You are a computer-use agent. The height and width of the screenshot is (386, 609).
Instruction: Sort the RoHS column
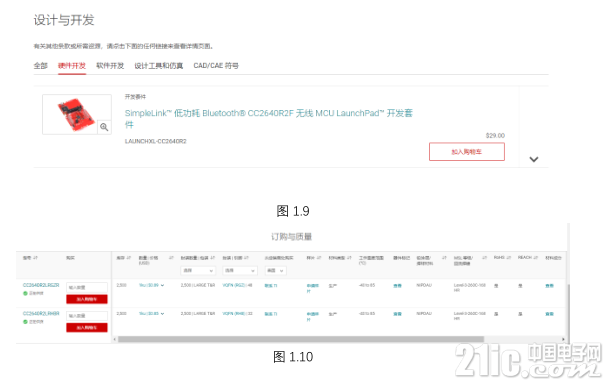pyautogui.click(x=509, y=257)
